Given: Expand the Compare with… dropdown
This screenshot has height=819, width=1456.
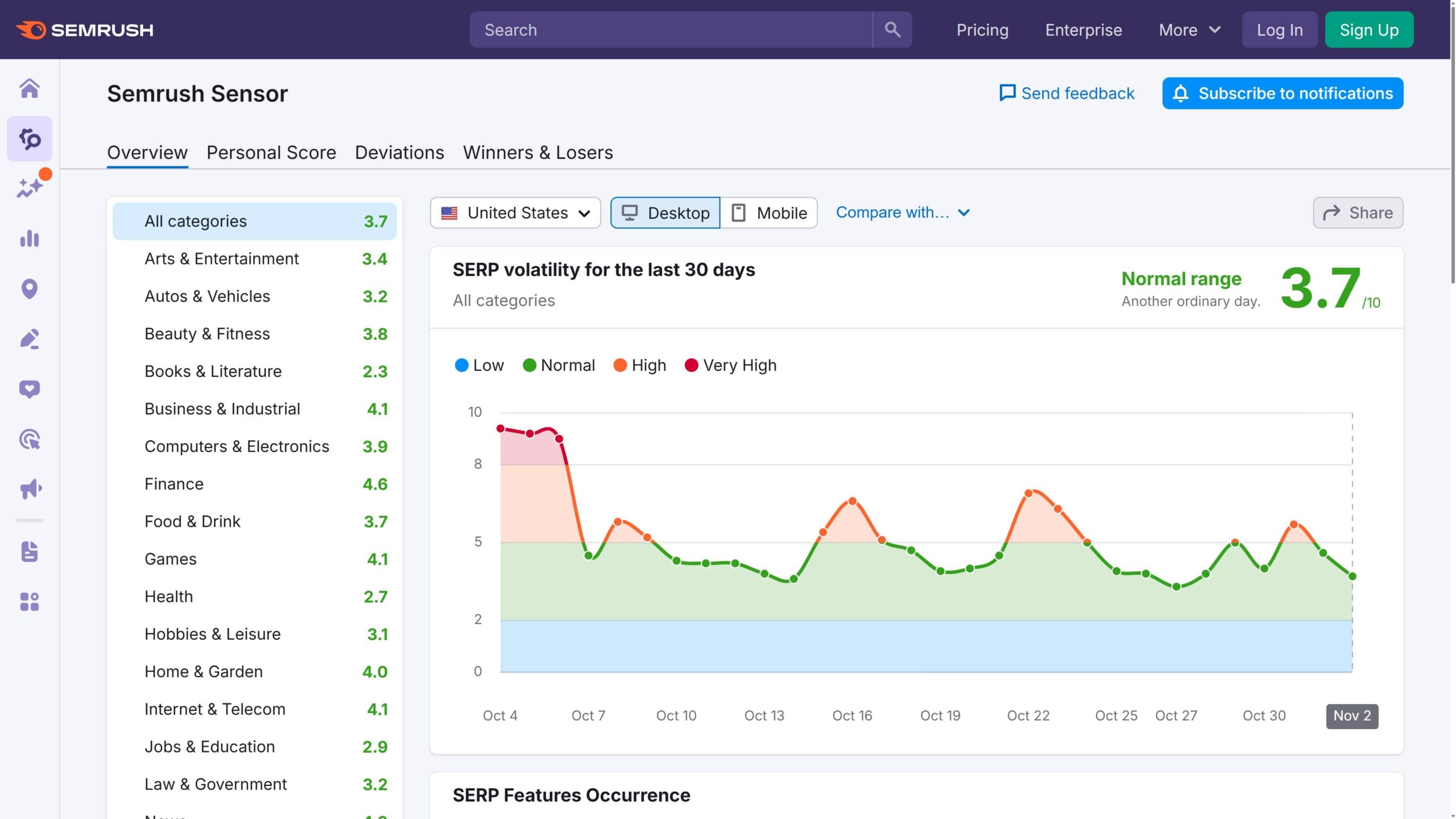Looking at the screenshot, I should tap(903, 213).
